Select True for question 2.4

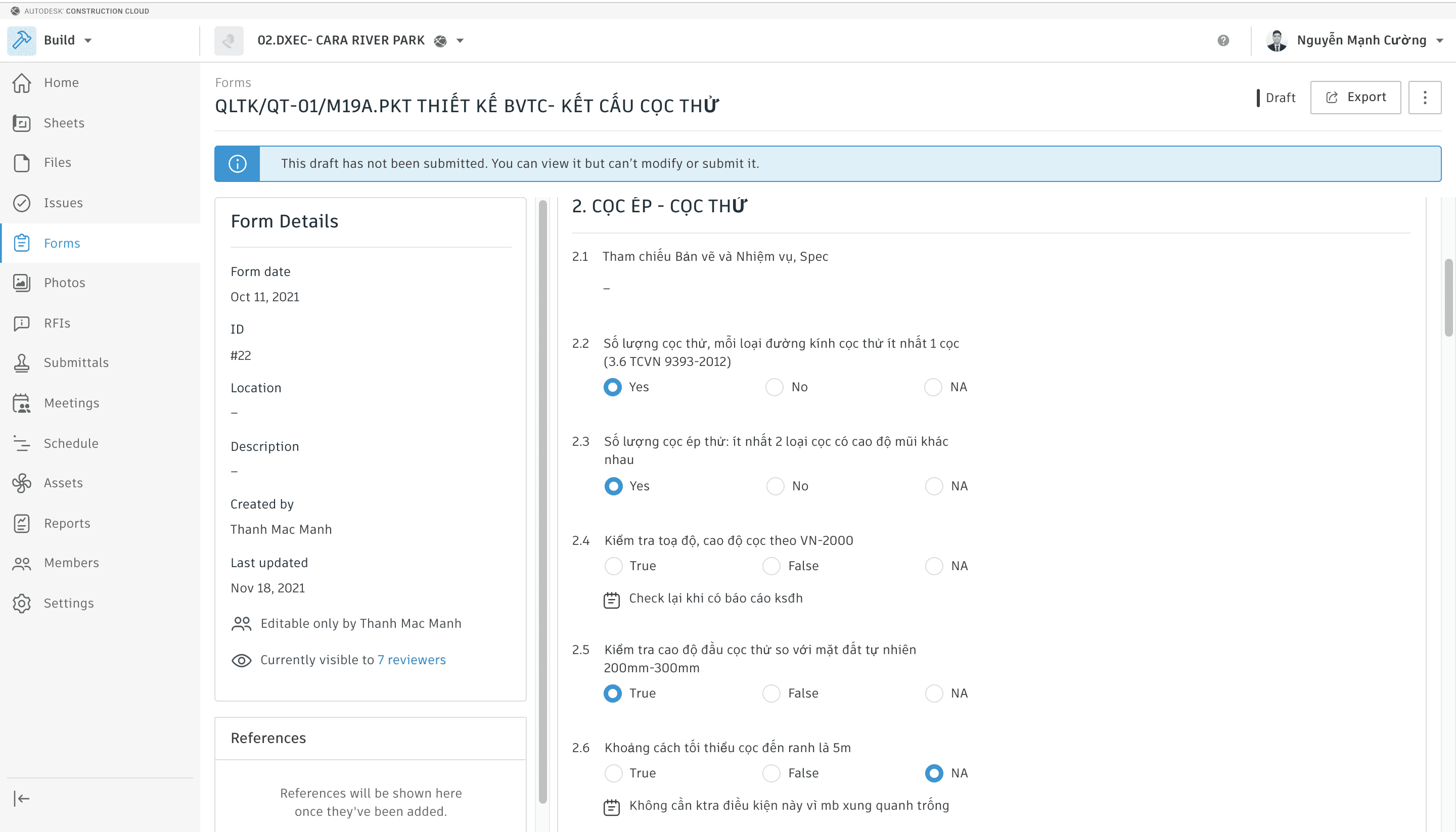(613, 566)
